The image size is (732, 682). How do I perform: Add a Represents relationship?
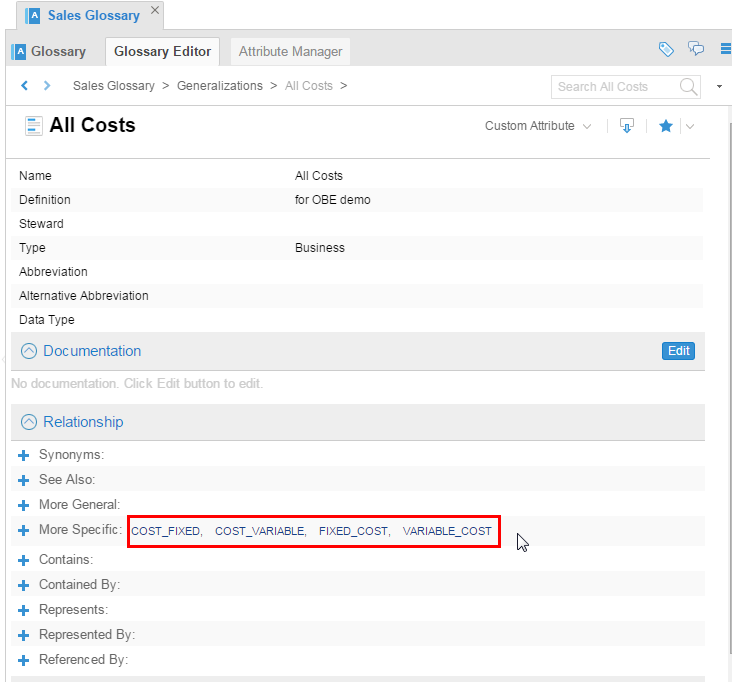23,611
